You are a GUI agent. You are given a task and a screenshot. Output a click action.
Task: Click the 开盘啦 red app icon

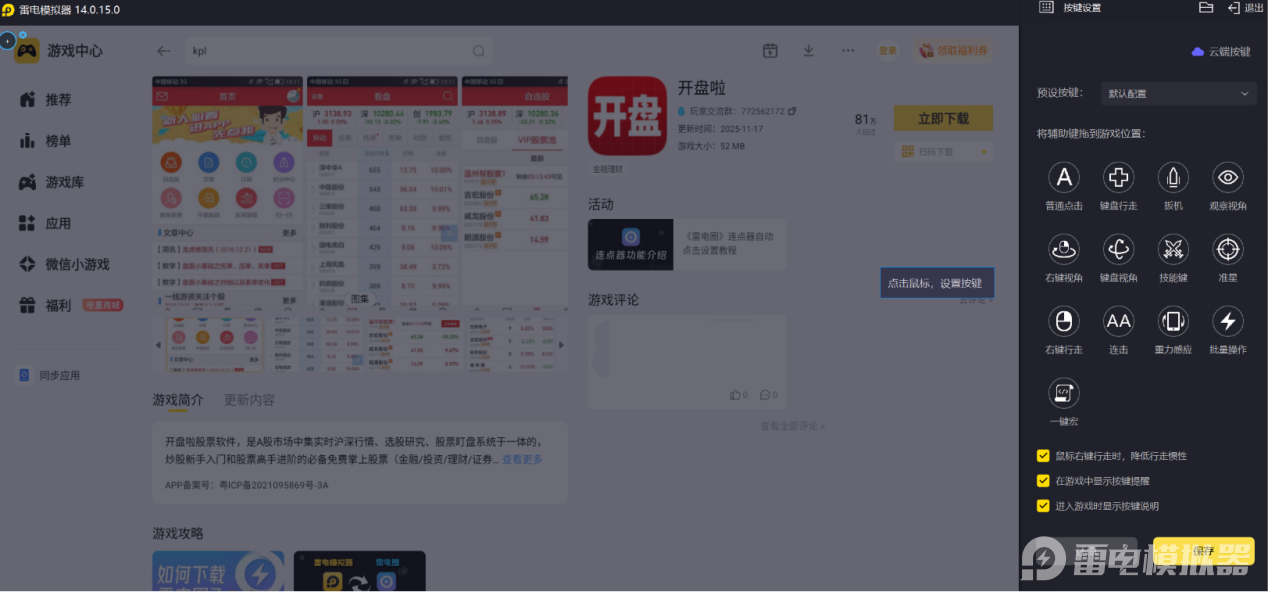[627, 116]
